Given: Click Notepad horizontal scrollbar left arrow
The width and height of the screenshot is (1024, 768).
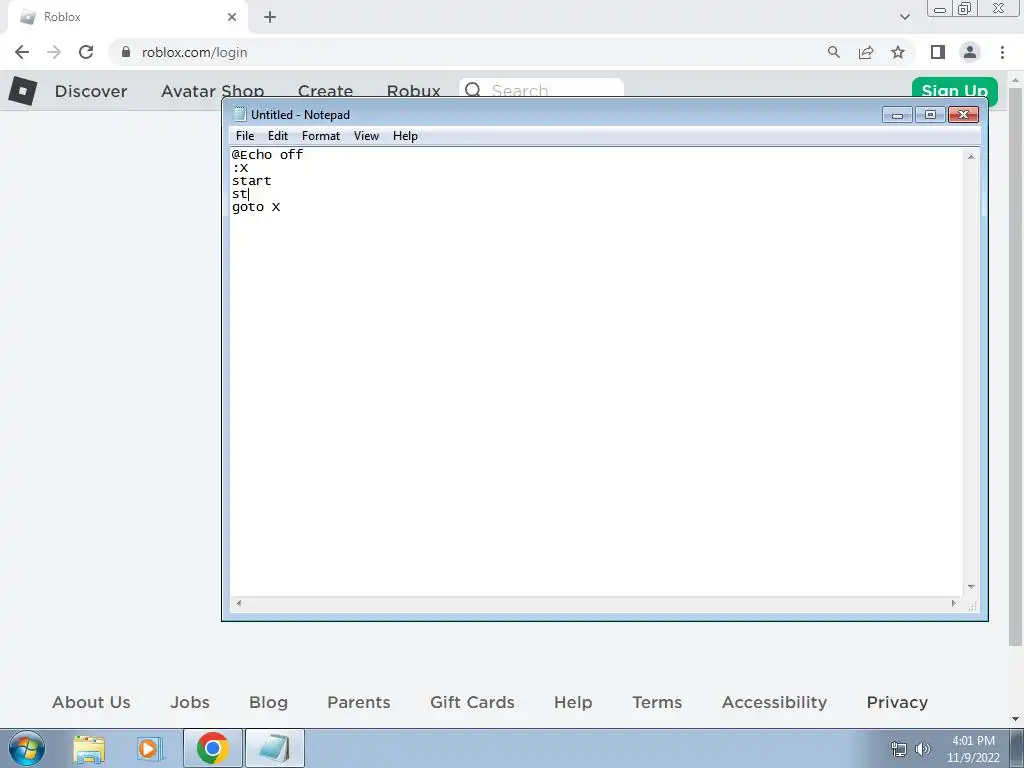Looking at the screenshot, I should 239,603.
